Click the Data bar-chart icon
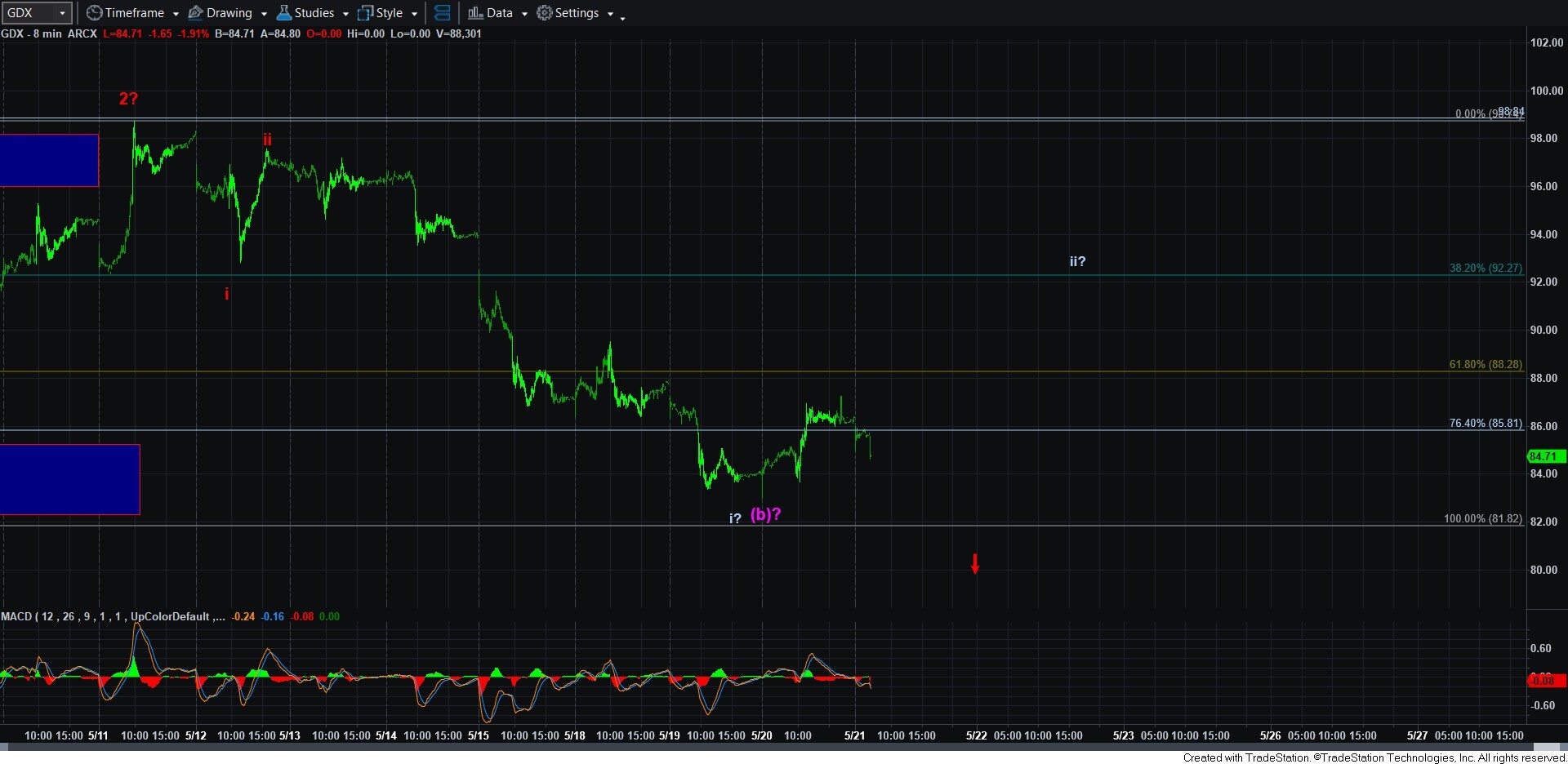 pos(475,13)
